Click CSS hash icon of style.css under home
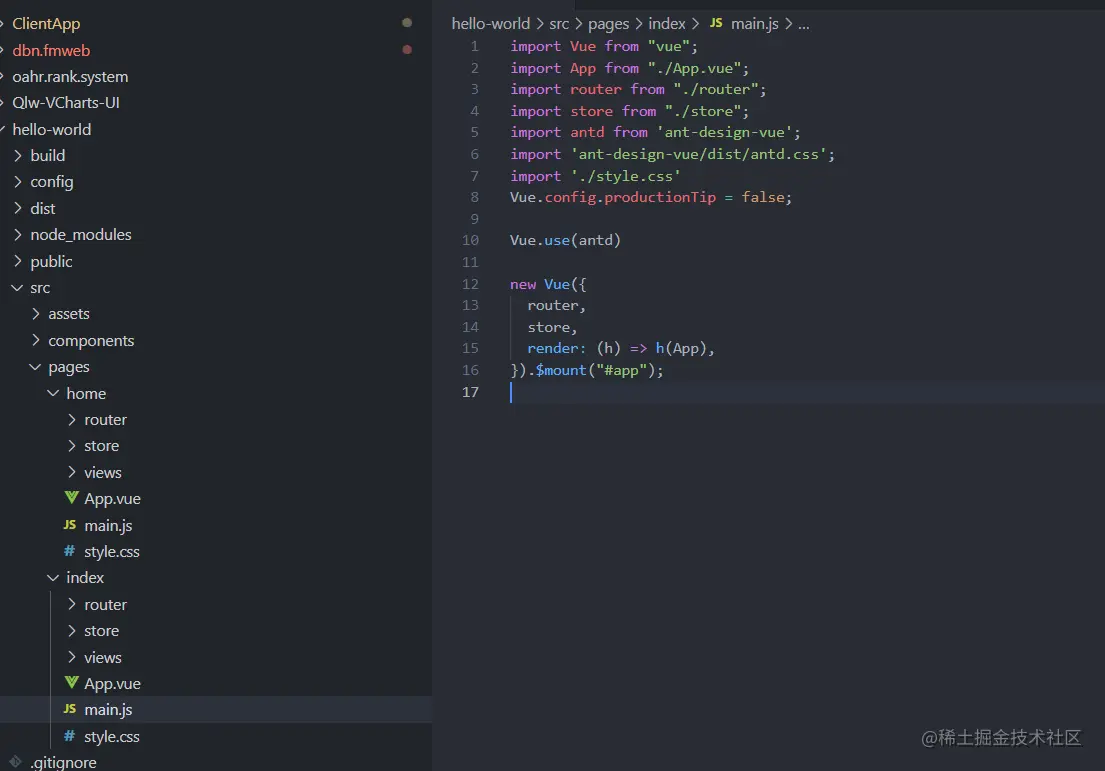This screenshot has width=1105, height=771. [x=69, y=551]
